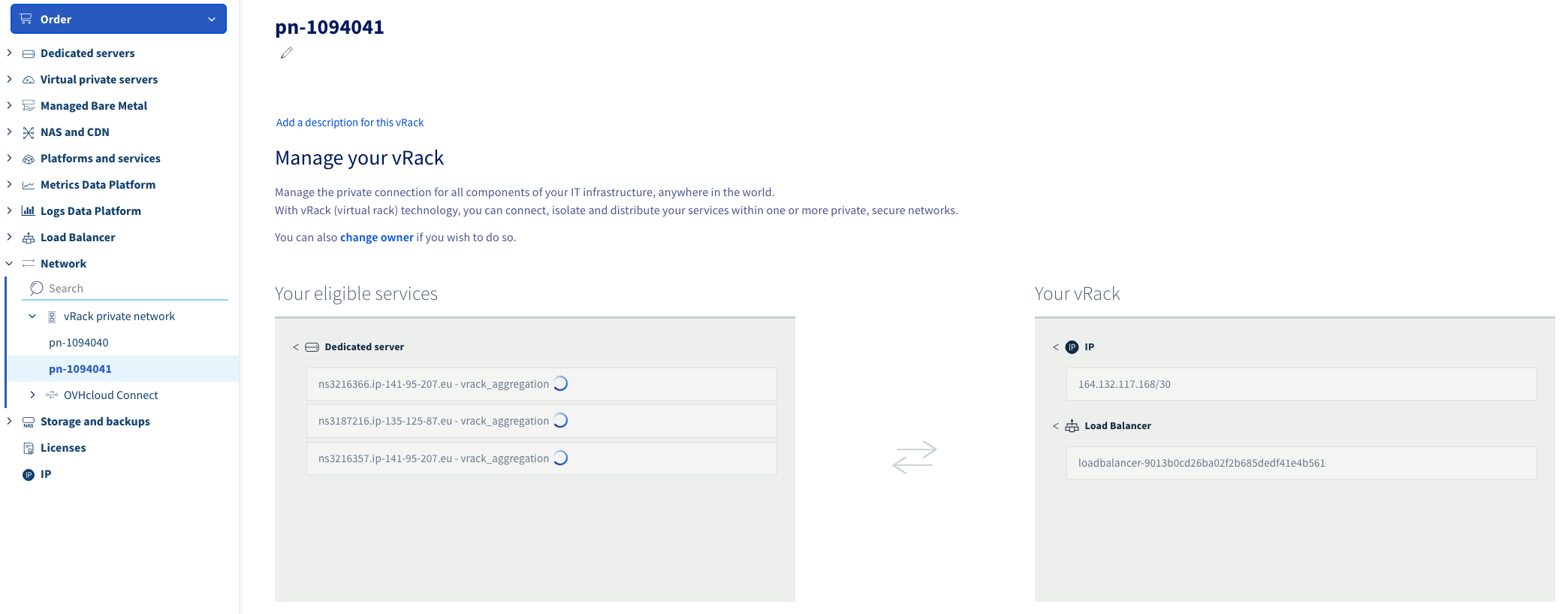The width and height of the screenshot is (1568, 614).
Task: Expand the Virtual private servers section
Action: (9, 79)
